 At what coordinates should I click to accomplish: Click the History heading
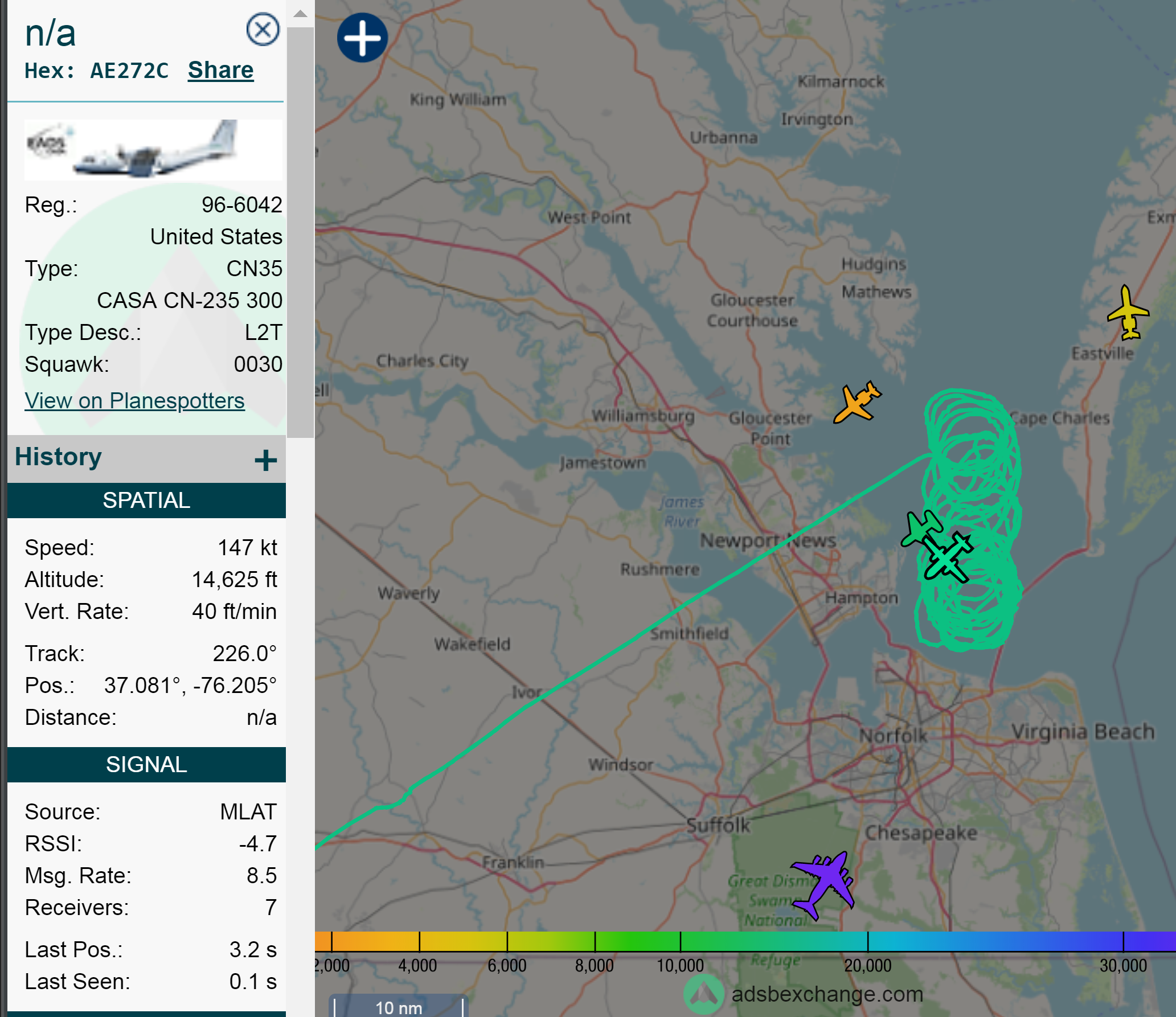click(x=58, y=456)
